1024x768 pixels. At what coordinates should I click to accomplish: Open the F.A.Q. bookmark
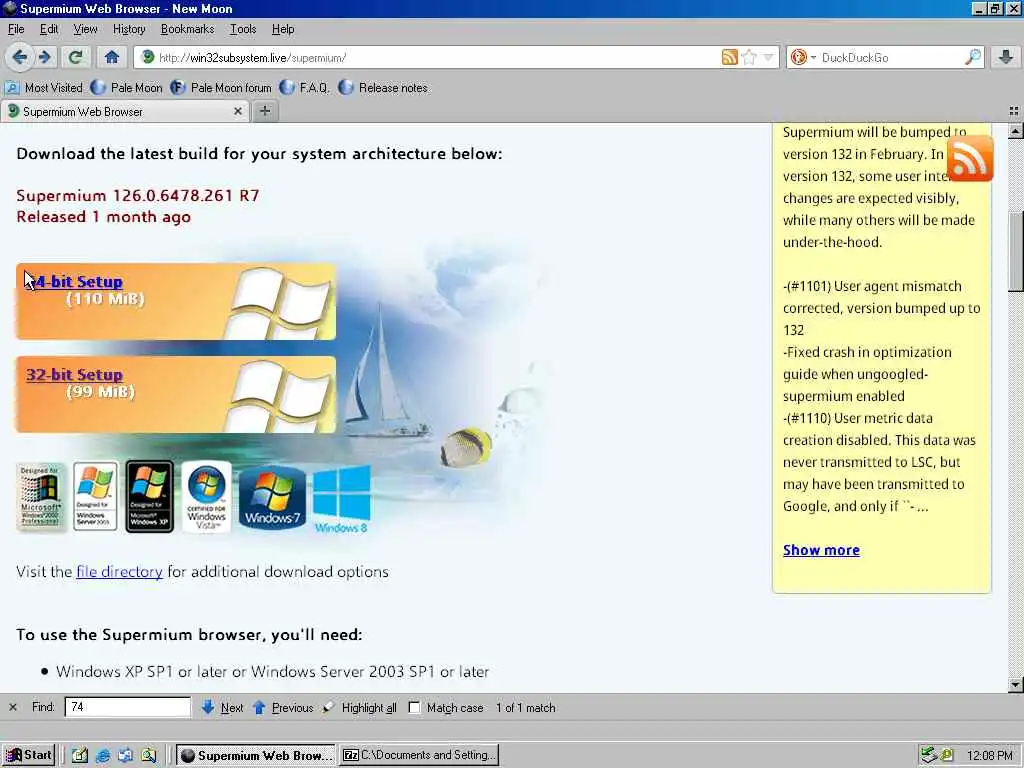304,88
